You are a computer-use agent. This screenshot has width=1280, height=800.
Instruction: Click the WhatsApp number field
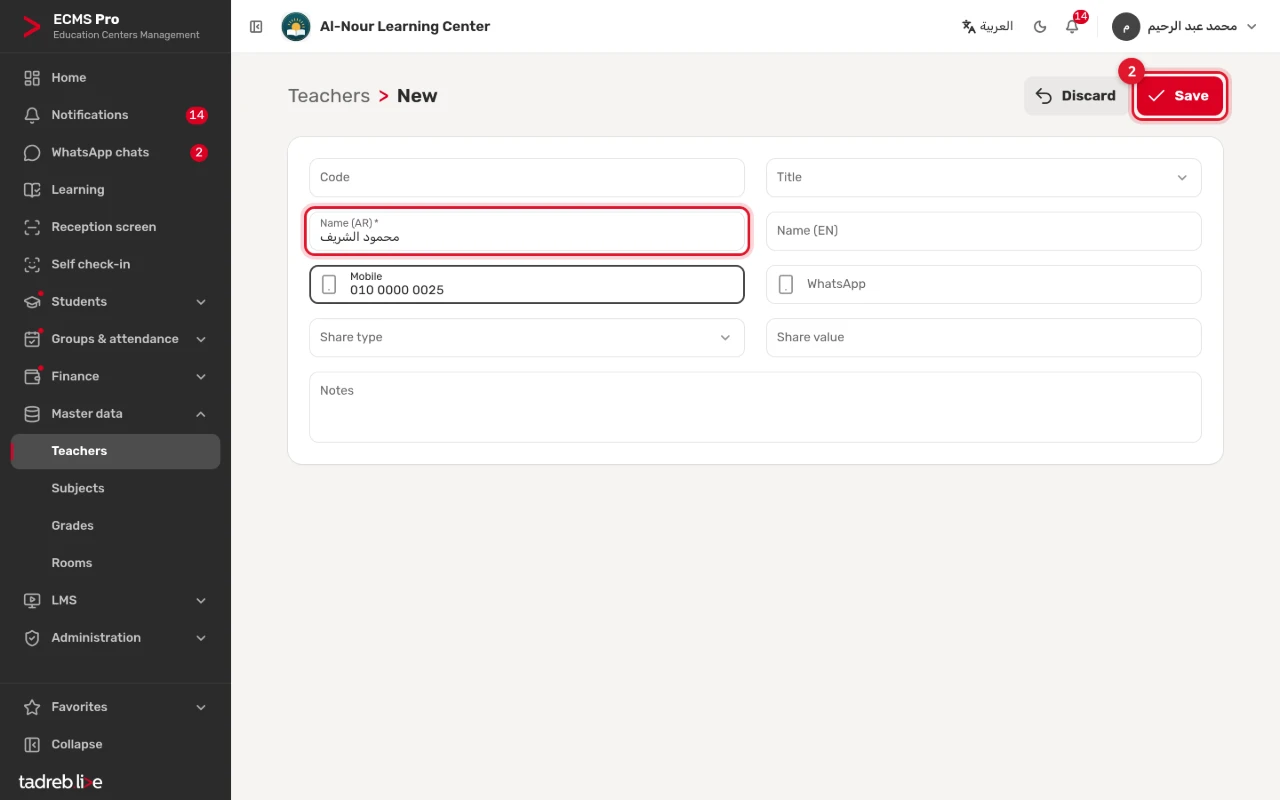(x=984, y=285)
